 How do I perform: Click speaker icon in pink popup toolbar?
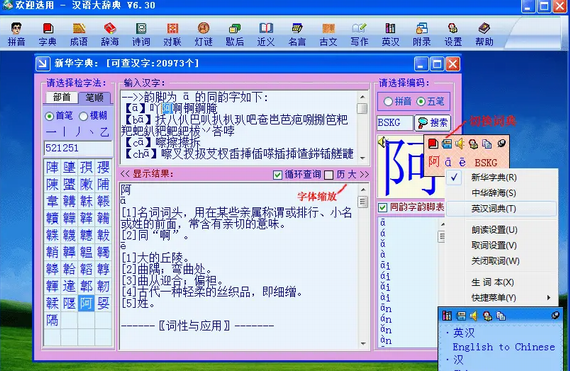[460, 144]
